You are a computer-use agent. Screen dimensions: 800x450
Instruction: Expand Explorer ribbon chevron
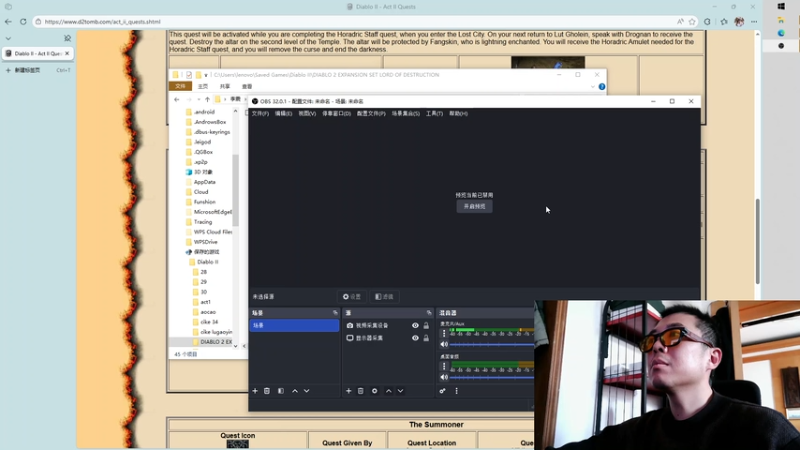point(592,87)
